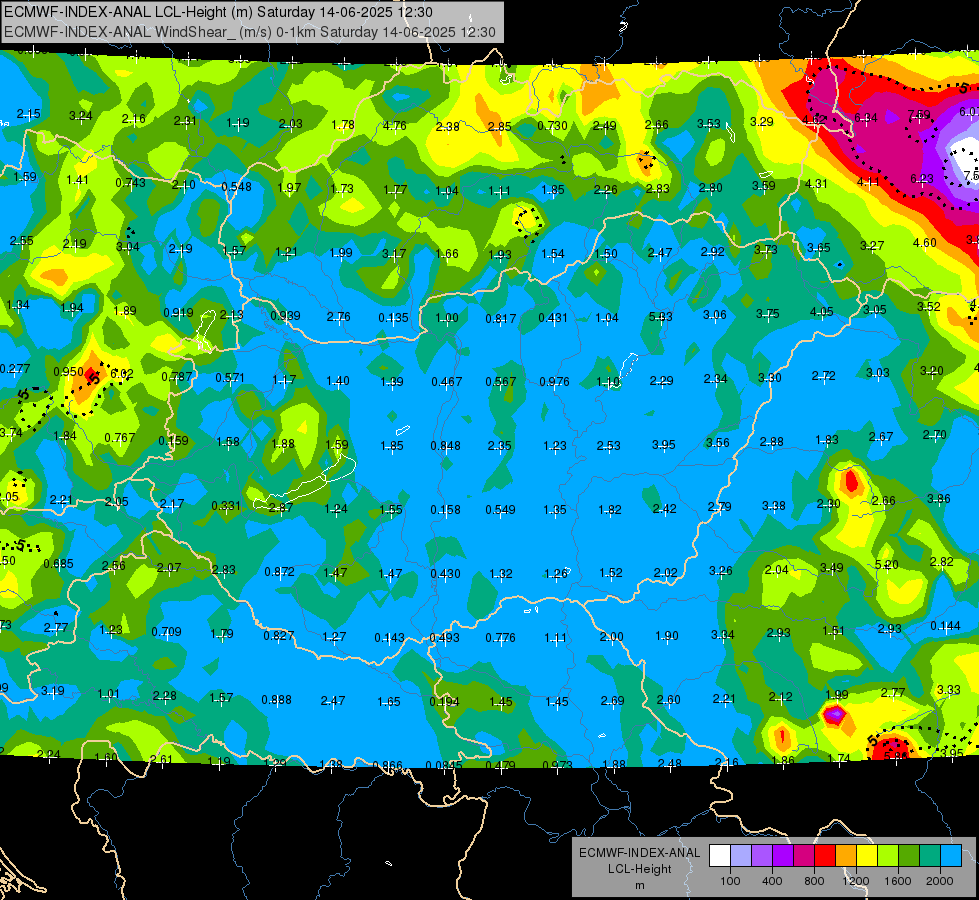Screen dimensions: 979x900
Task: Click wind shear value 0.767
Action: click(x=120, y=437)
